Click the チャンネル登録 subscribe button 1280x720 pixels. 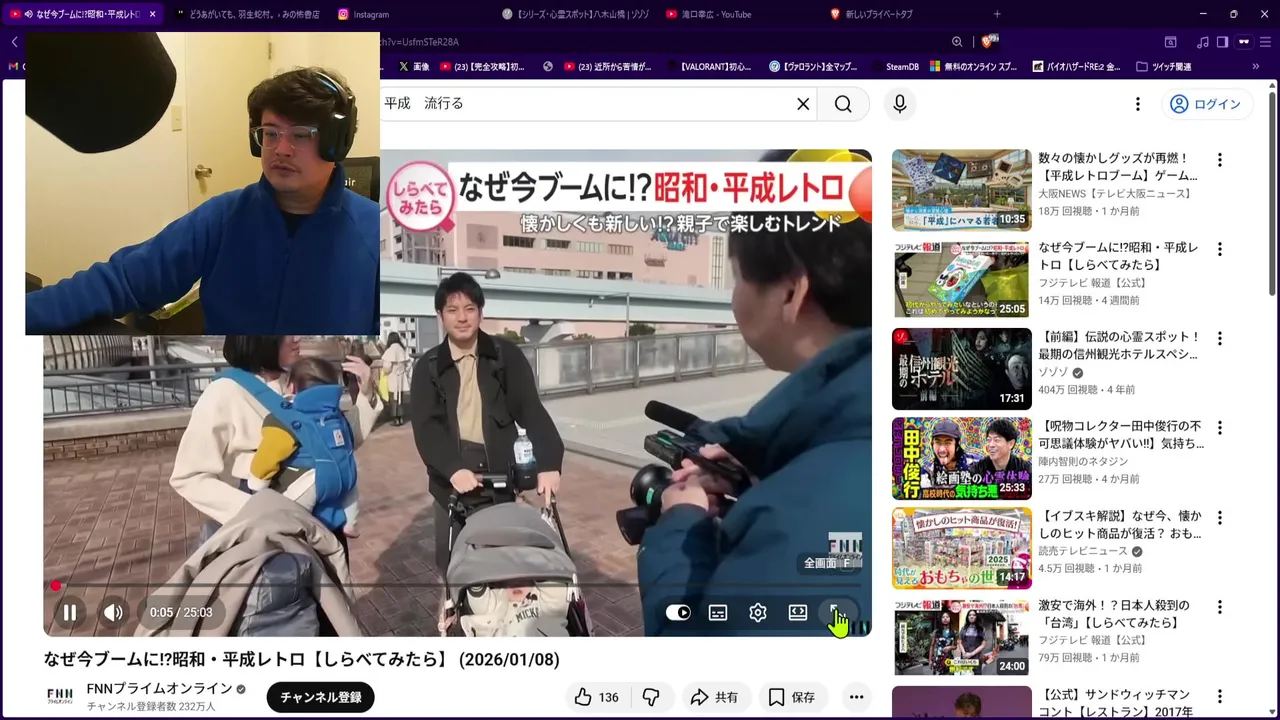(321, 697)
